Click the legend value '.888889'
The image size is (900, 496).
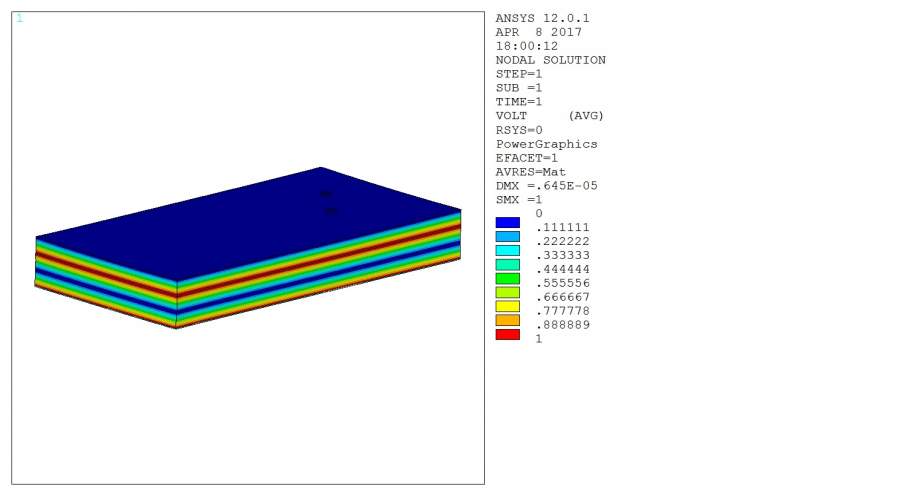[x=562, y=324]
